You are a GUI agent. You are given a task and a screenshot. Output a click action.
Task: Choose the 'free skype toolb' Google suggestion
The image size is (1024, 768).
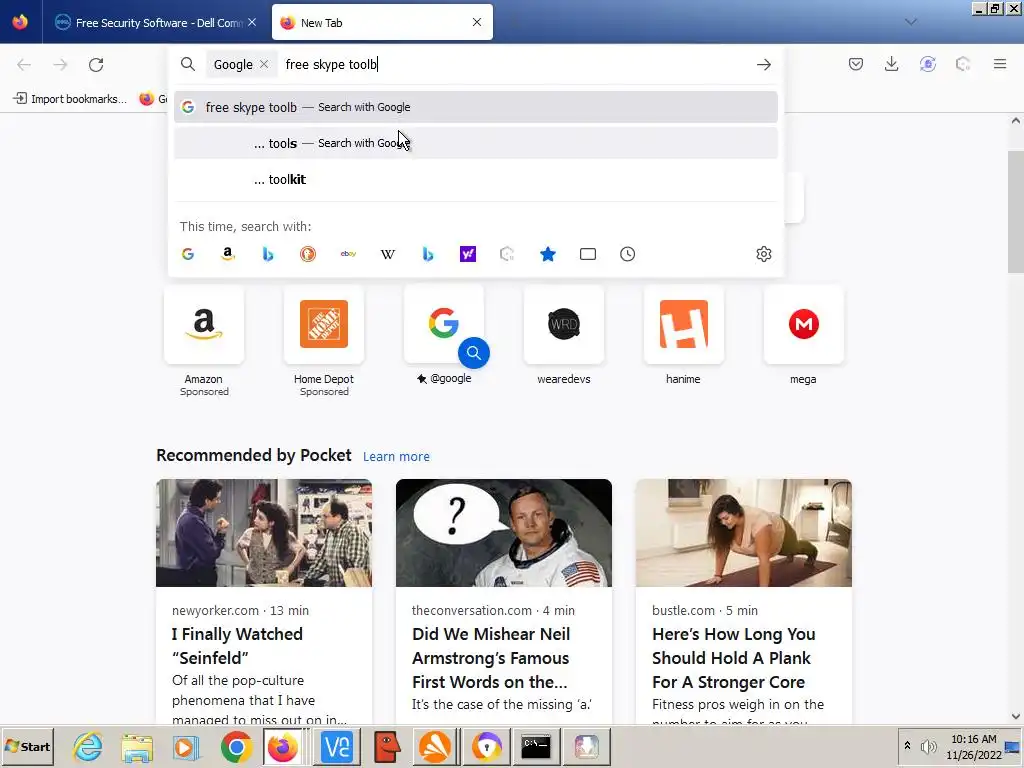[x=475, y=107]
